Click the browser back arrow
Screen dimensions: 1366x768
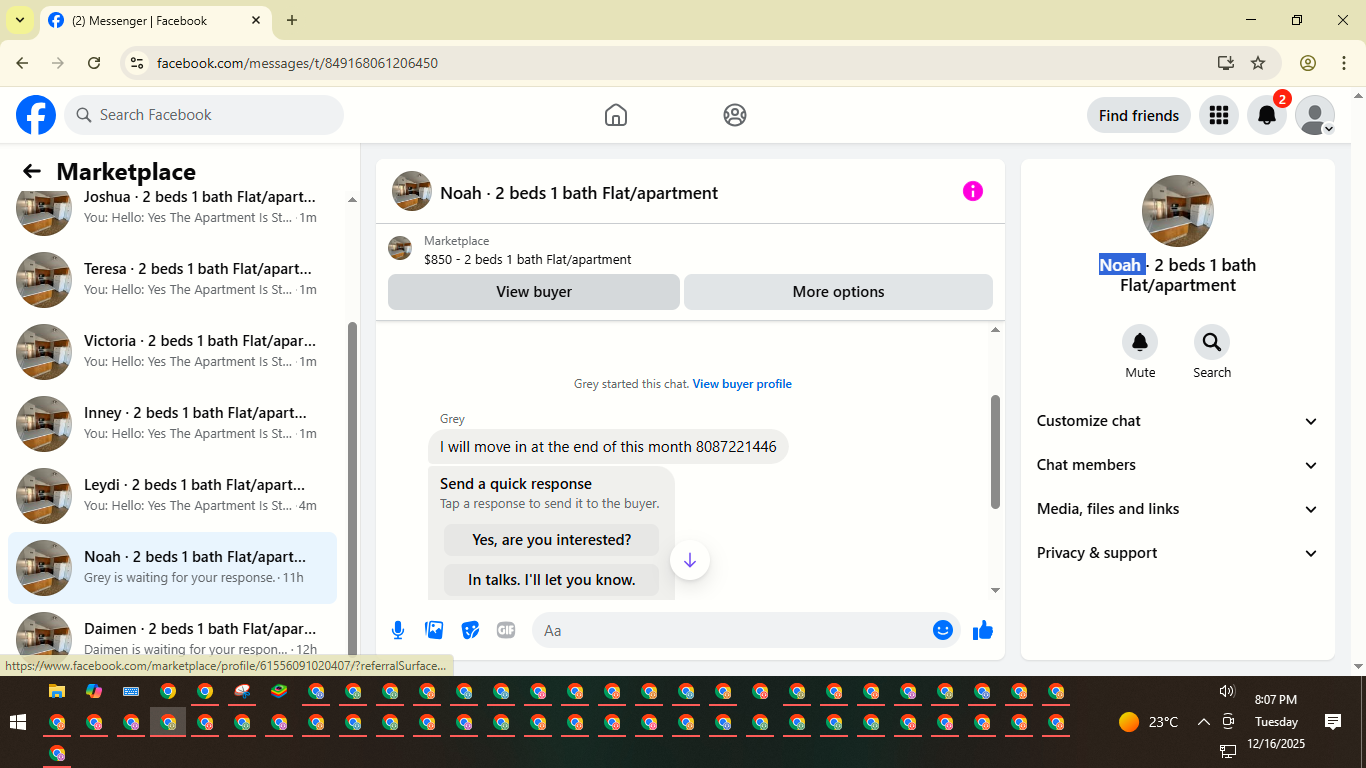[22, 63]
